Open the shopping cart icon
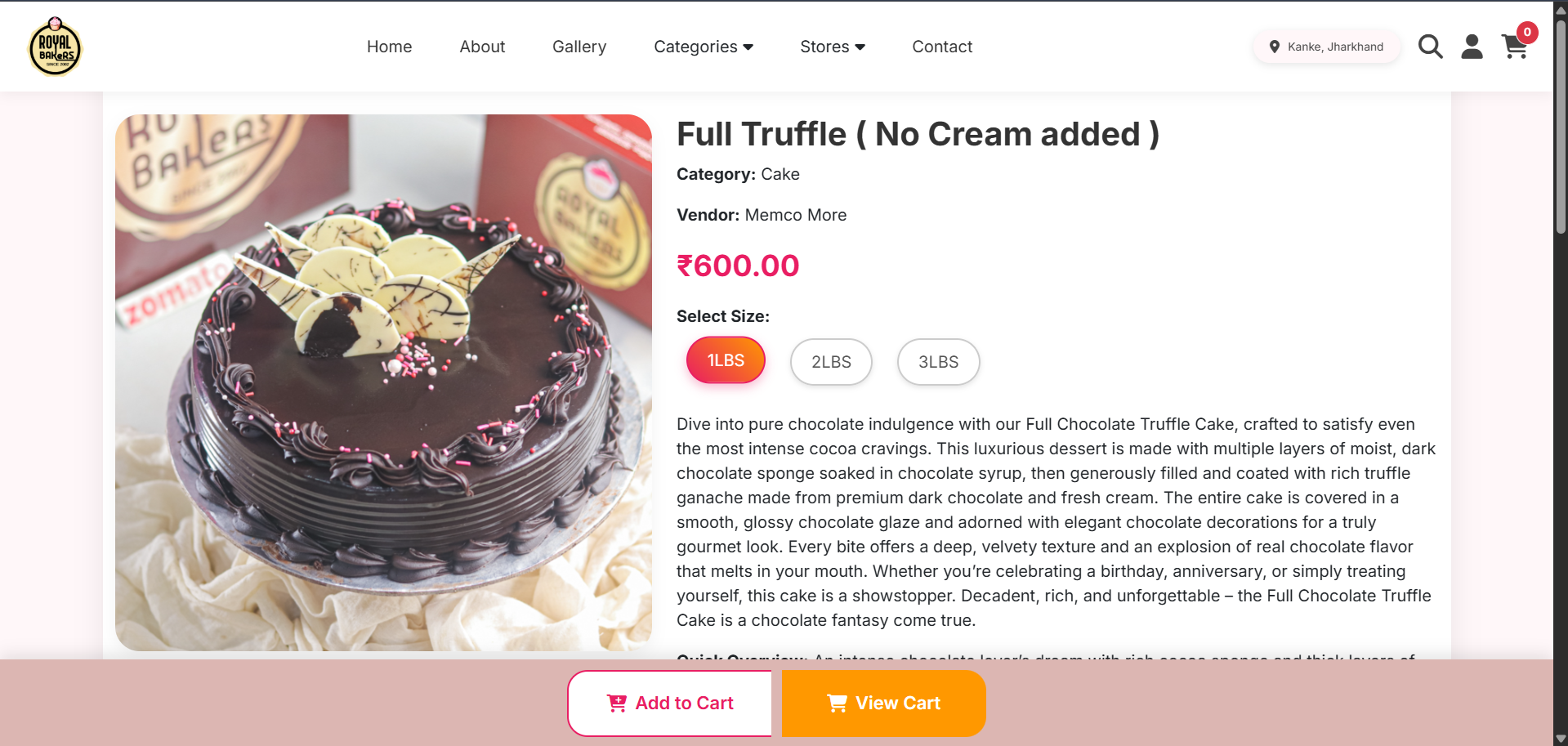The width and height of the screenshot is (1568, 746). coord(1514,48)
